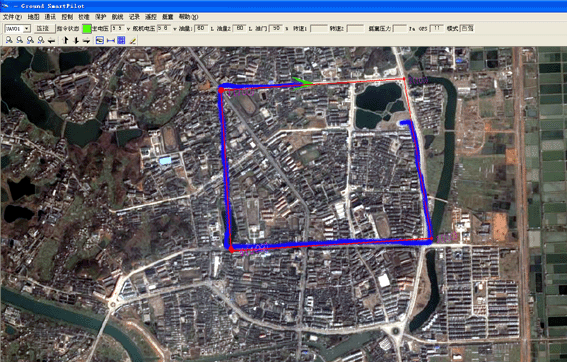The image size is (567, 362).
Task: Open the UAV01 aircraft dropdown
Action: [18, 29]
